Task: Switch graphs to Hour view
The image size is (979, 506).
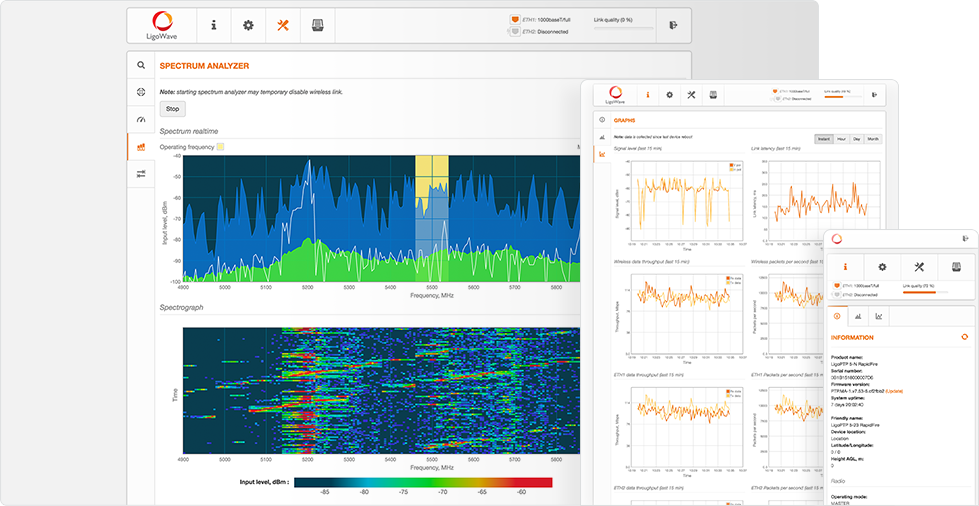Action: coord(842,139)
